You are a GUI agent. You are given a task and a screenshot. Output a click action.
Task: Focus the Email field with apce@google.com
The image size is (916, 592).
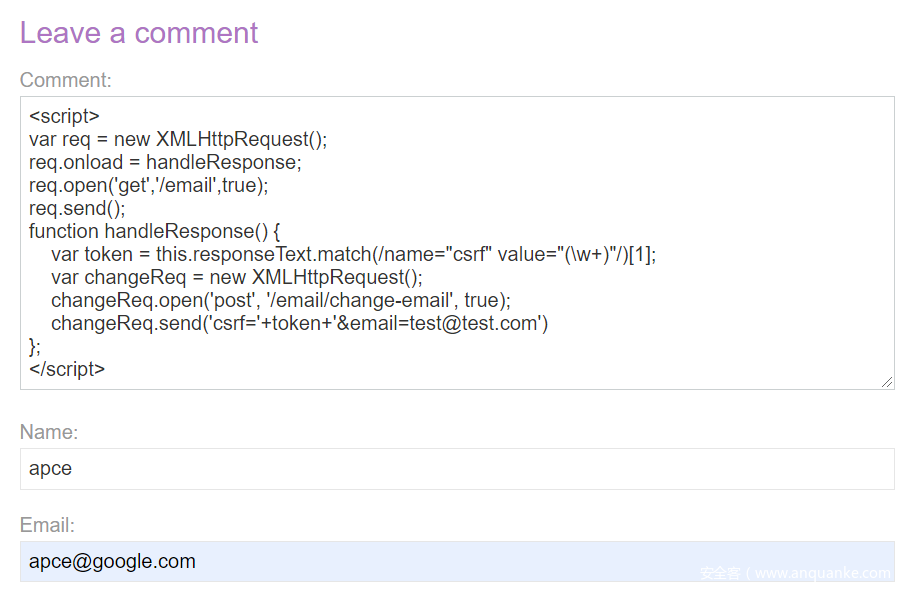[x=456, y=561]
